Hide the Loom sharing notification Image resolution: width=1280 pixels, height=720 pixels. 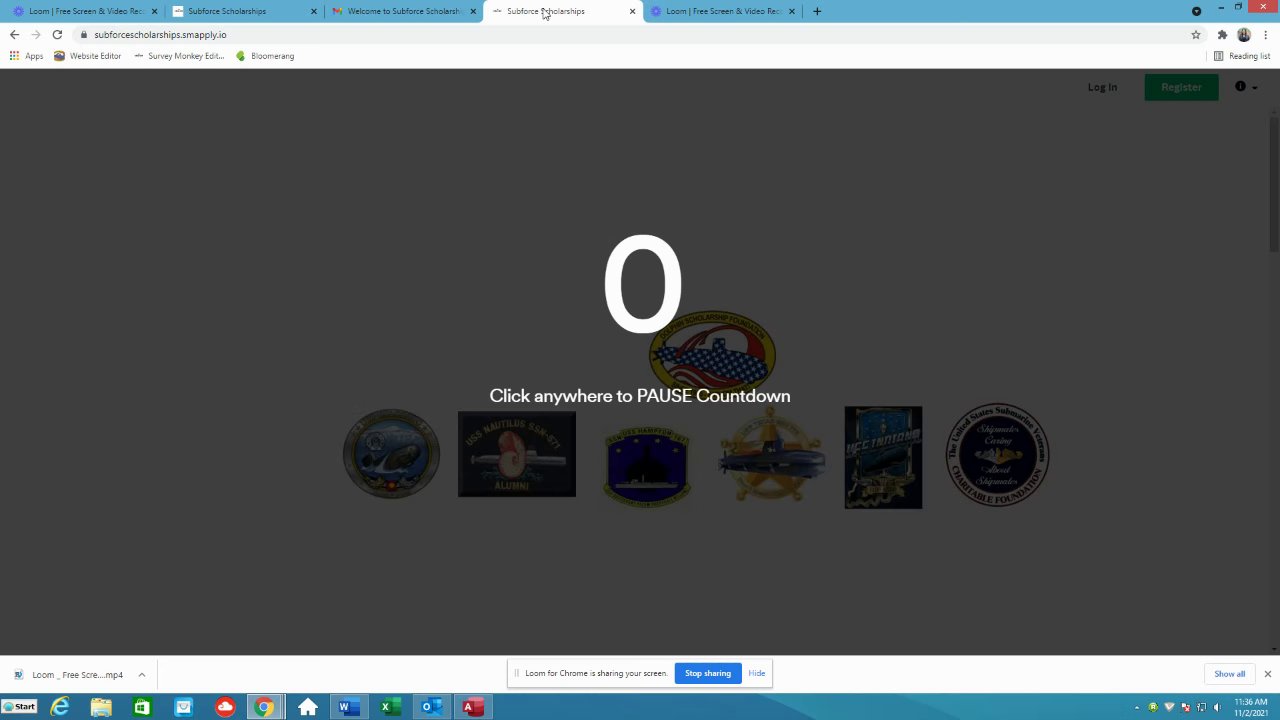pyautogui.click(x=757, y=673)
